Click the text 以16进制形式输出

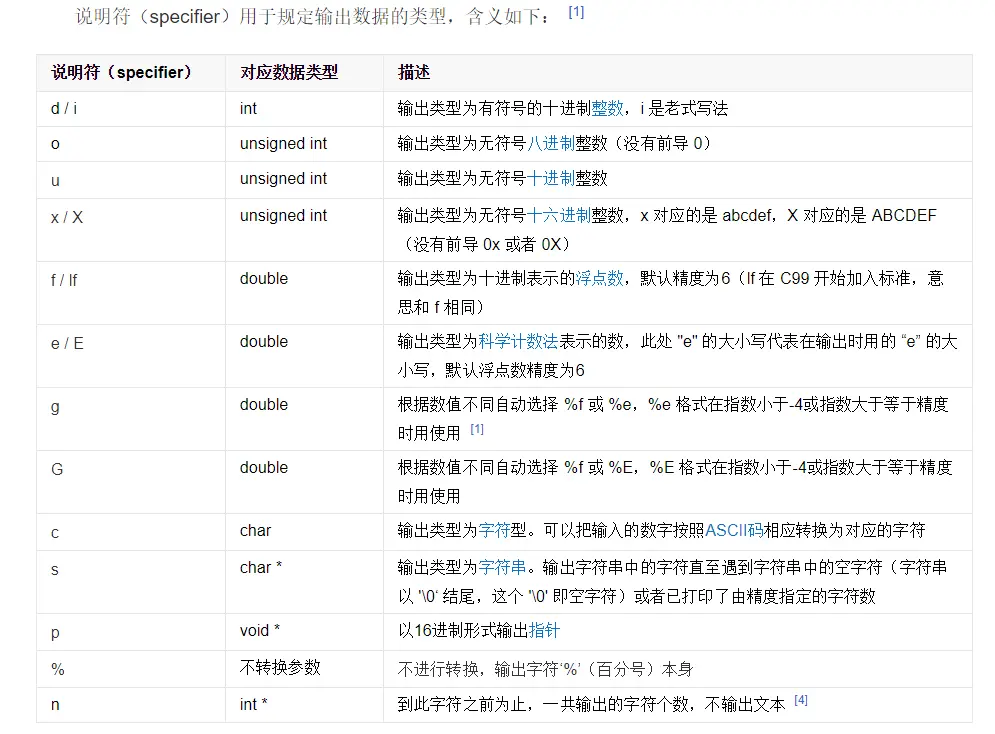click(463, 631)
